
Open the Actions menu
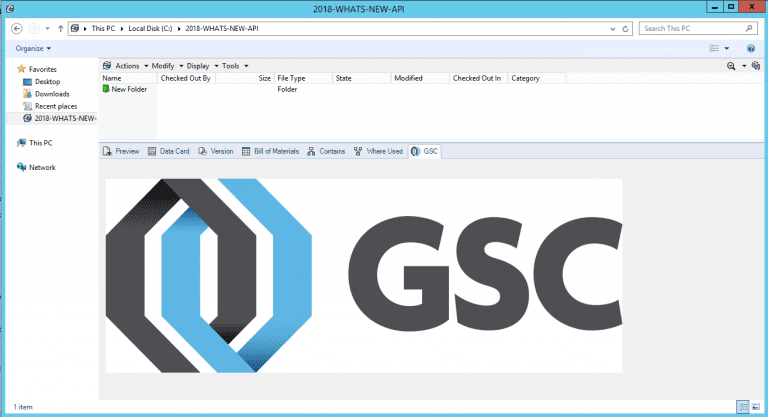[x=132, y=66]
